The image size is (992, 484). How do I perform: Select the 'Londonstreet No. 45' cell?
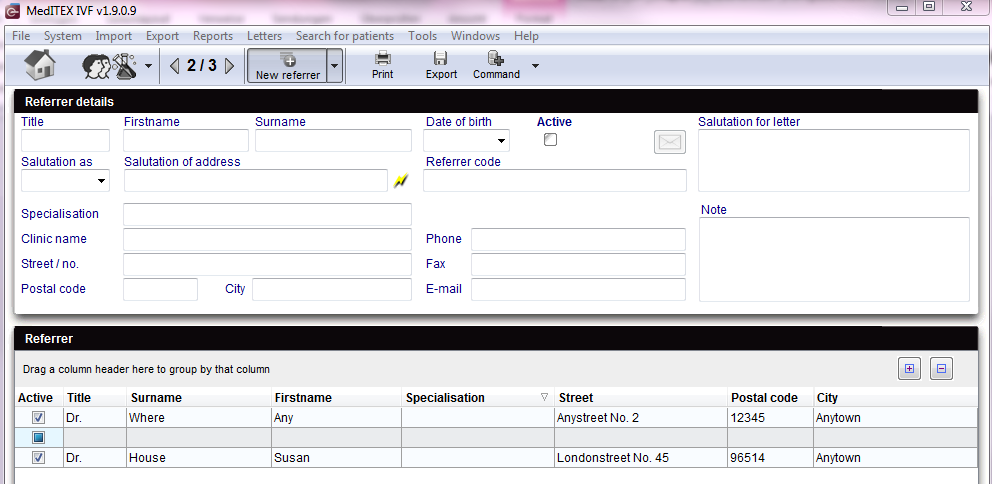[x=641, y=457]
